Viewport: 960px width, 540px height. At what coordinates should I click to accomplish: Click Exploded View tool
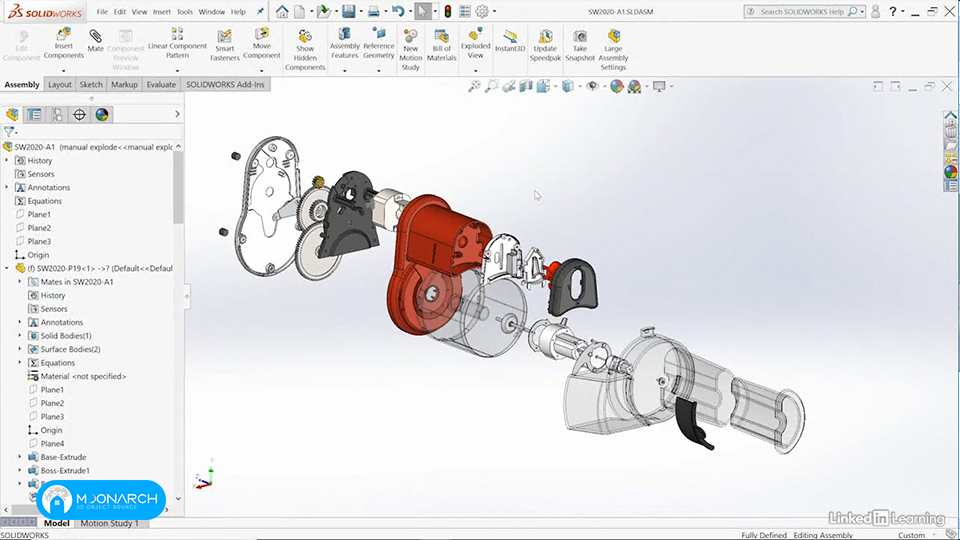476,43
